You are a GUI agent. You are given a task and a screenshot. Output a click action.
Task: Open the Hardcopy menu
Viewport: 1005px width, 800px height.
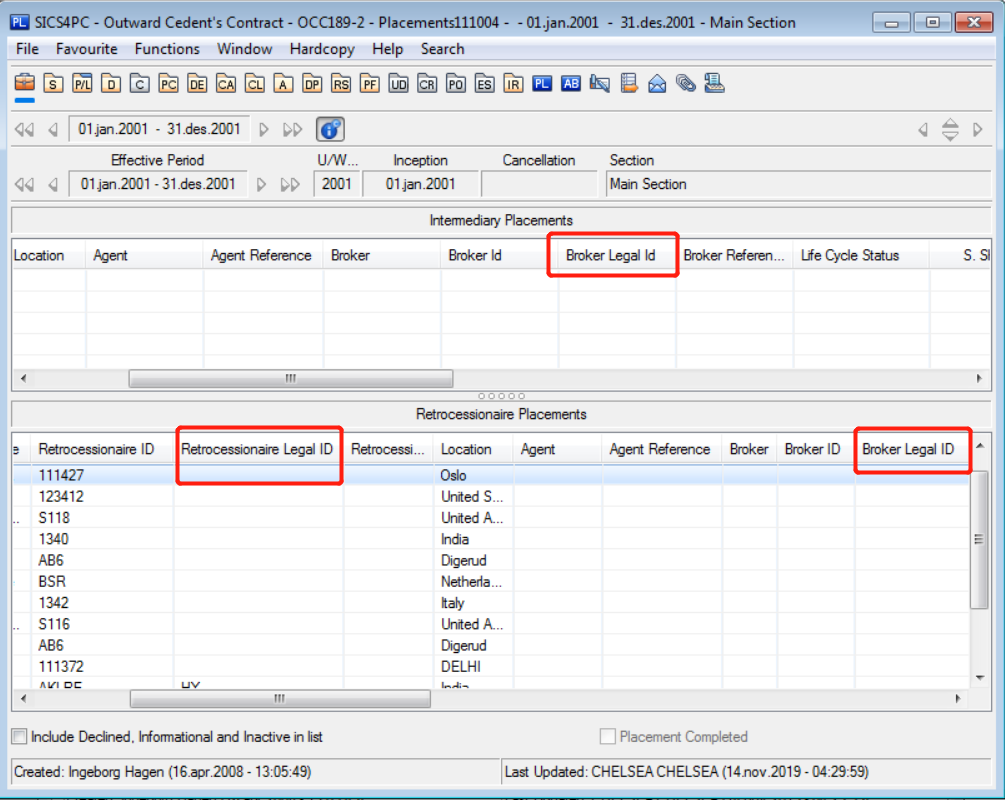325,49
